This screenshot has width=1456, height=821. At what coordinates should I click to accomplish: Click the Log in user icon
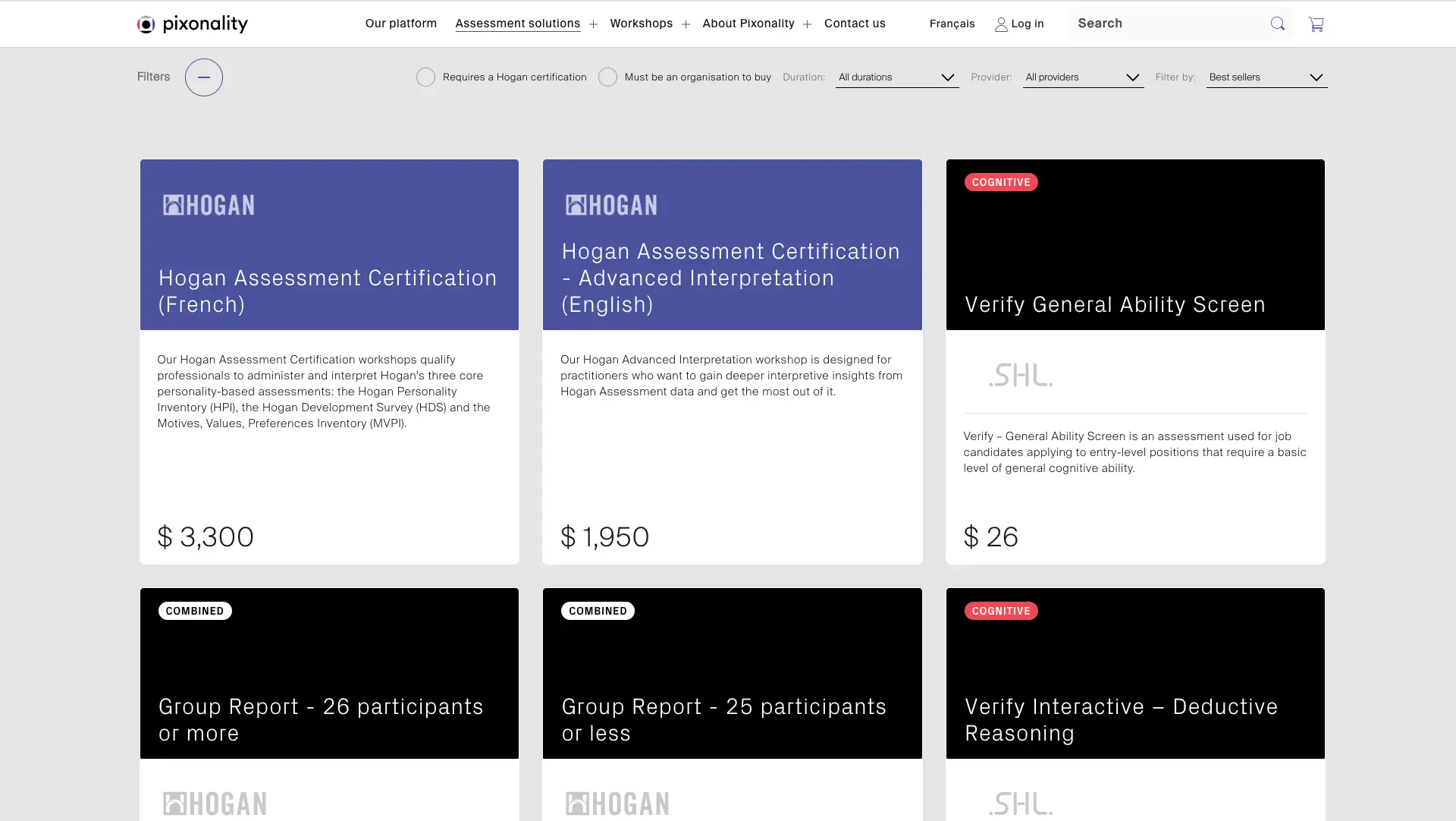click(1001, 24)
